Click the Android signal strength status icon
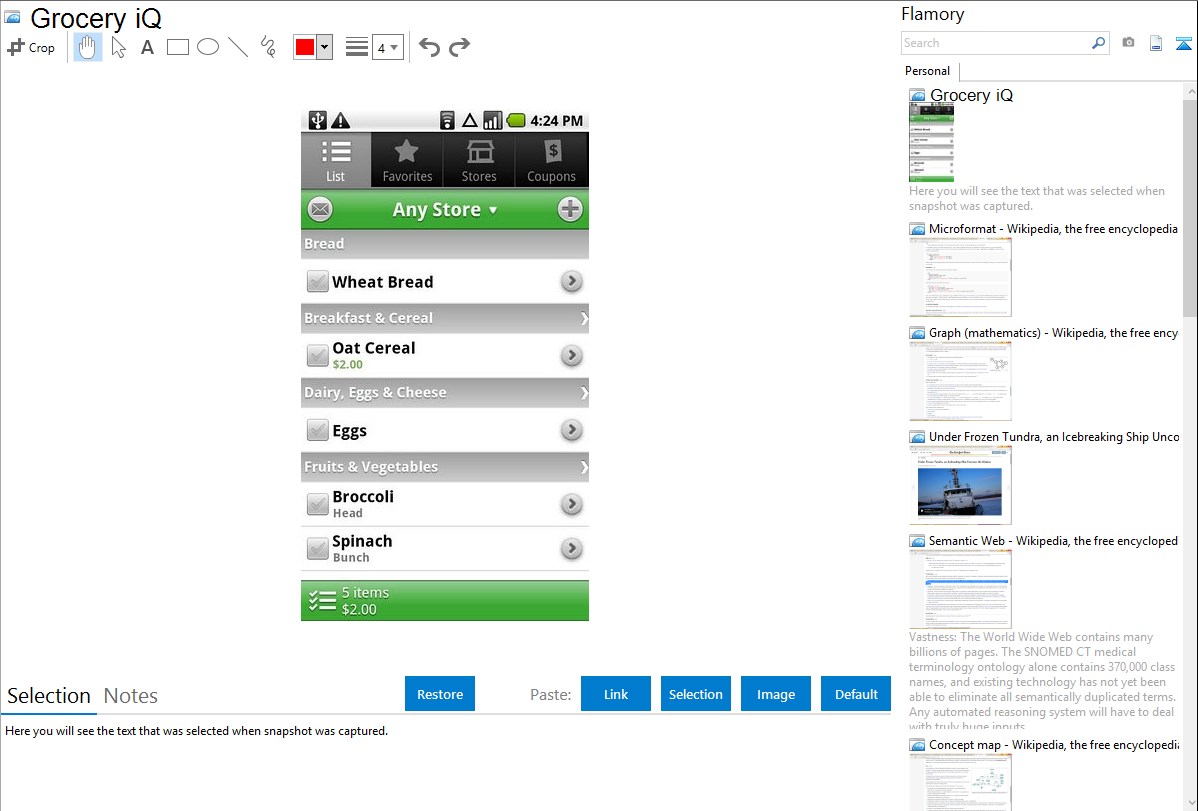1198x811 pixels. click(x=492, y=120)
